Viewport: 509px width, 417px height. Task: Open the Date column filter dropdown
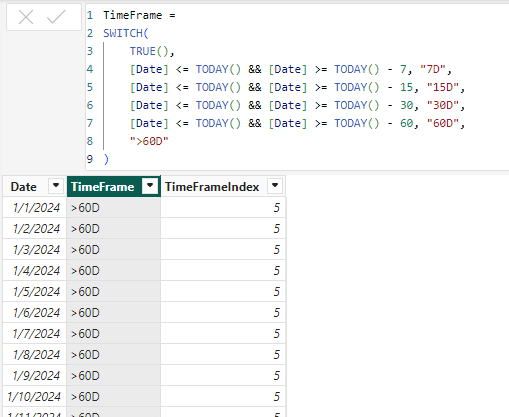[x=56, y=185]
